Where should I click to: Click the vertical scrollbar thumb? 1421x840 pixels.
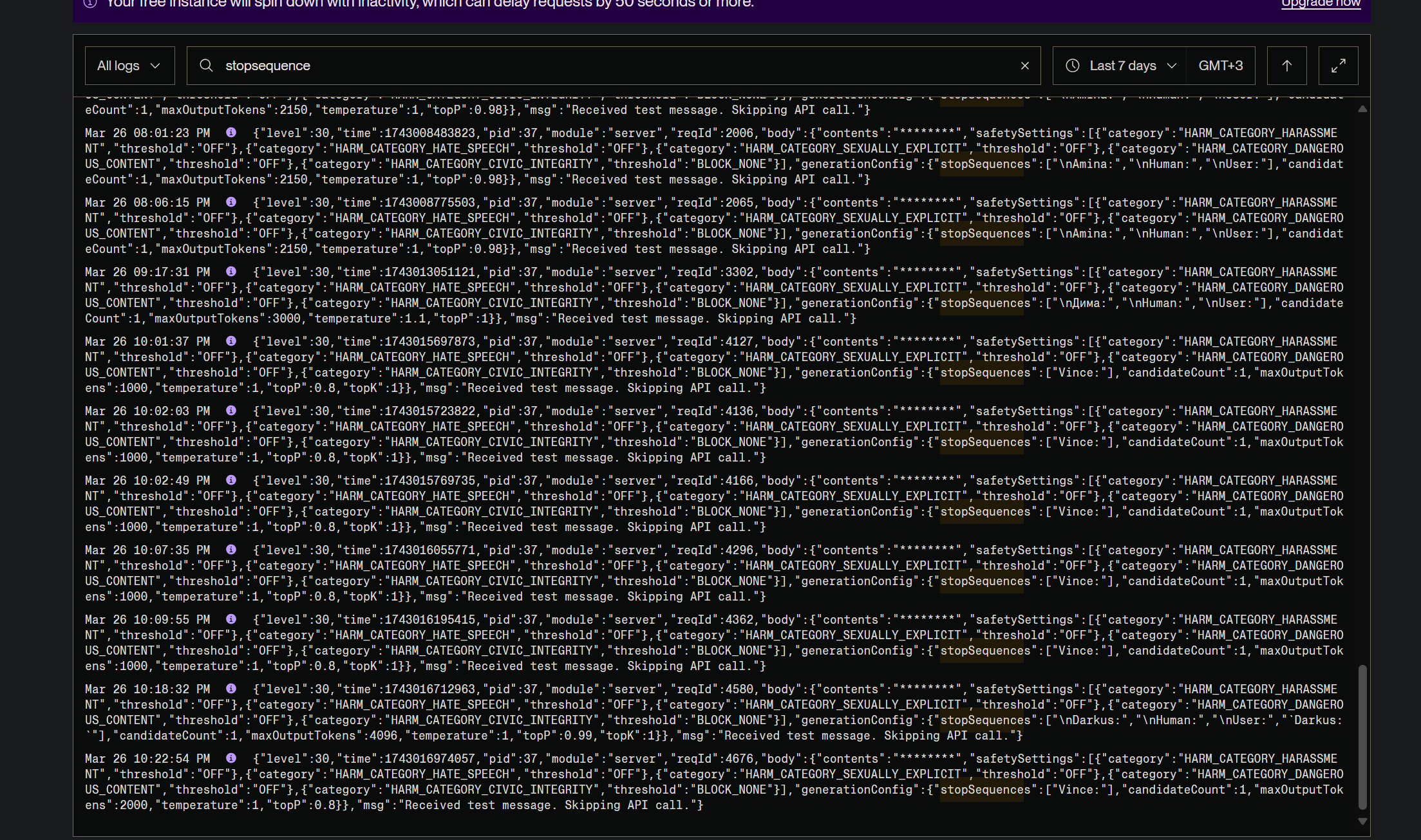pyautogui.click(x=1362, y=737)
